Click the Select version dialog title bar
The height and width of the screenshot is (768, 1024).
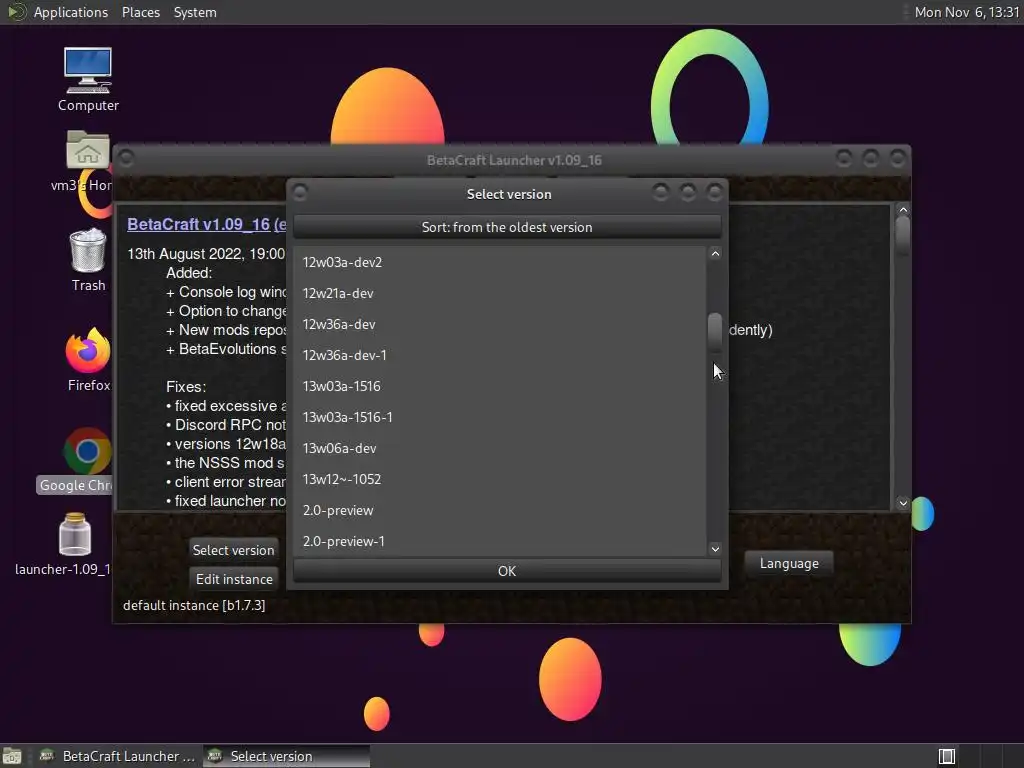[x=508, y=194]
